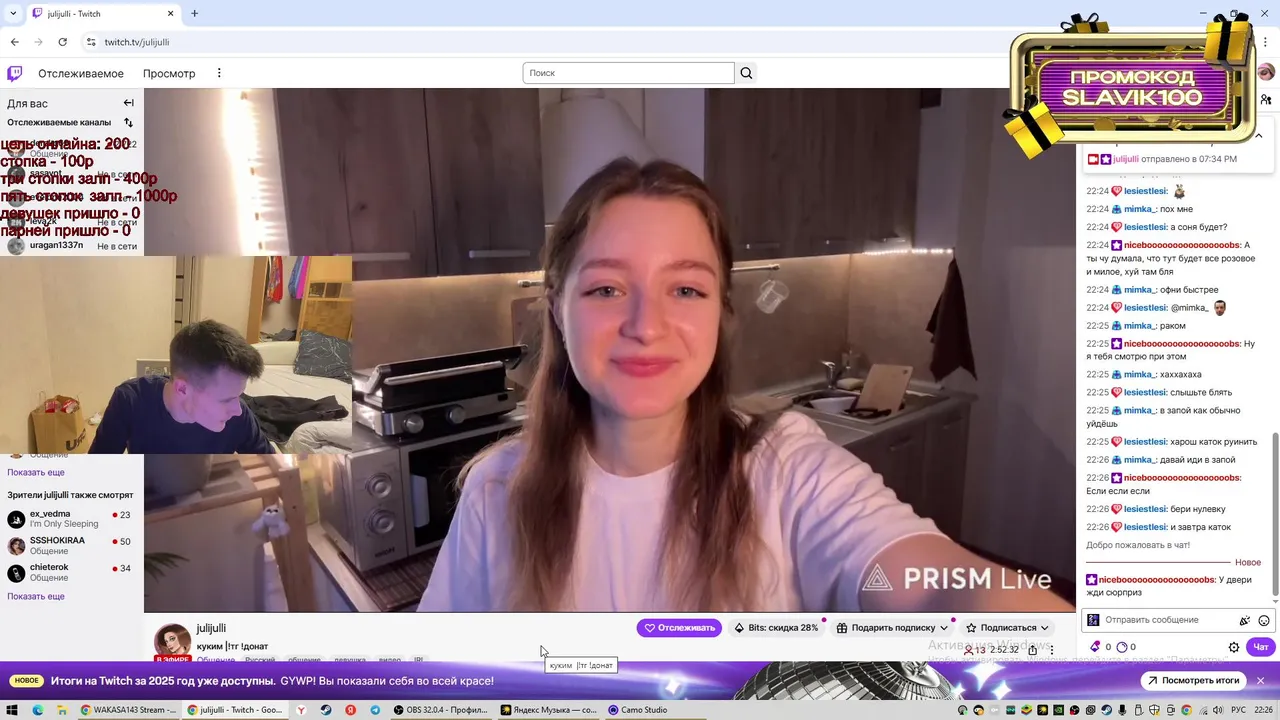Viewport: 1280px width, 720px height.
Task: Go back in the browser
Action: pyautogui.click(x=14, y=42)
